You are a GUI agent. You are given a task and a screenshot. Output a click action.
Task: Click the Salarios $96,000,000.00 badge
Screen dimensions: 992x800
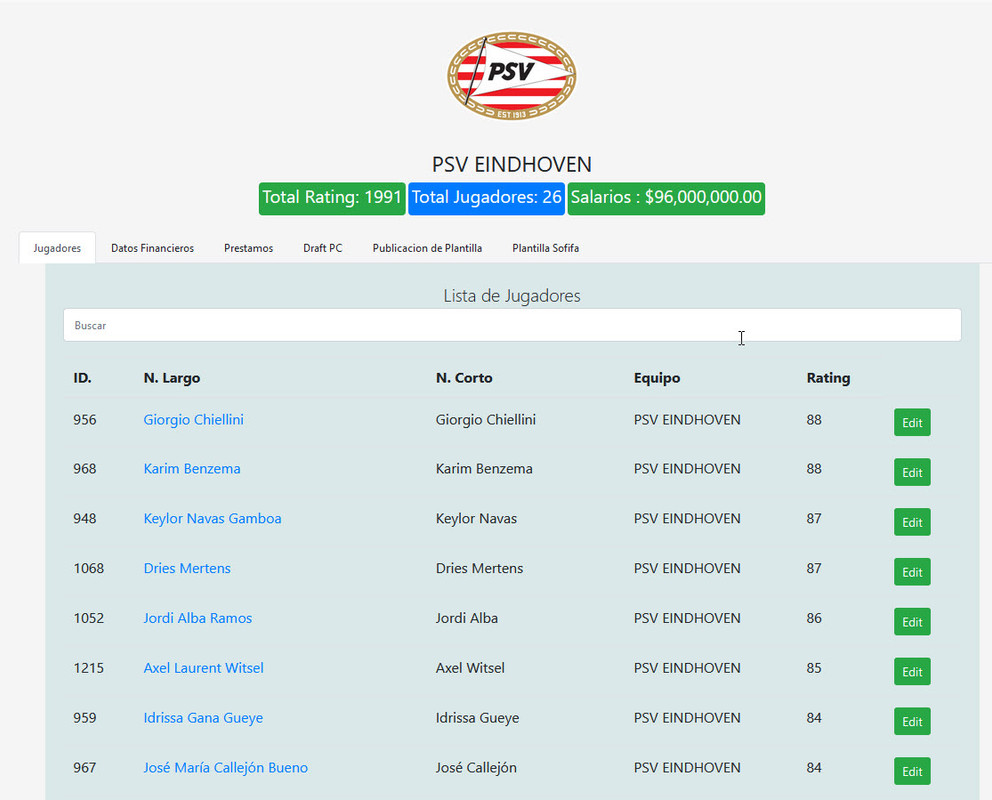(666, 198)
